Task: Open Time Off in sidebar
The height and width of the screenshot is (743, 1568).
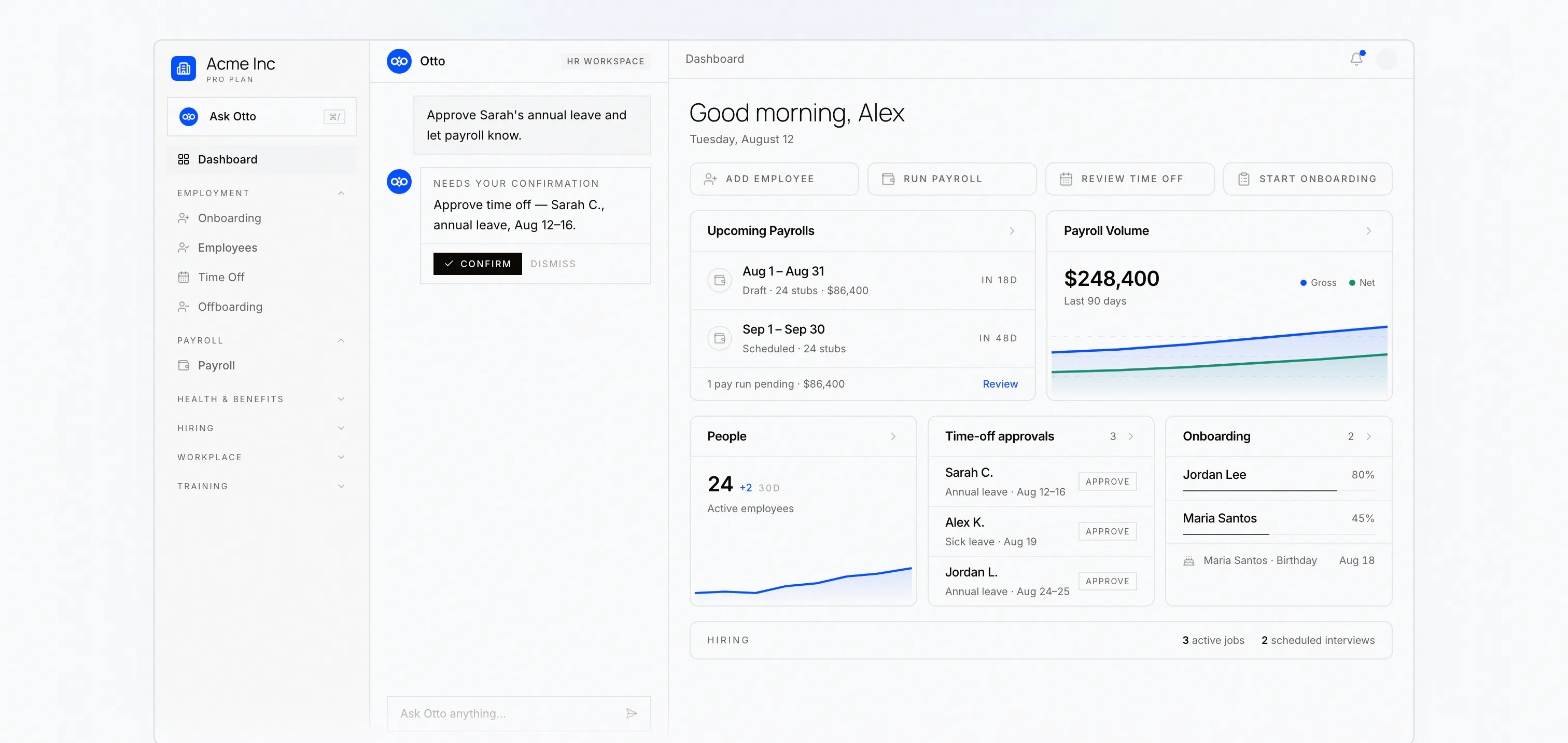Action: (262, 277)
